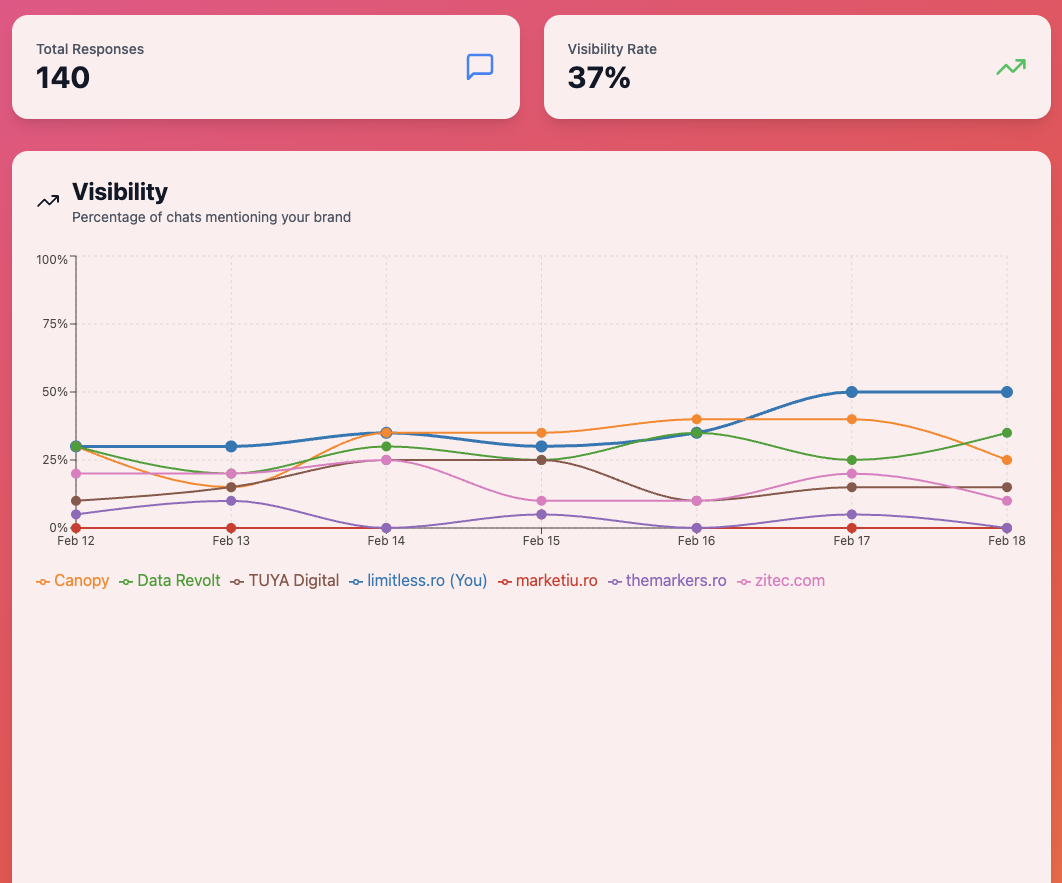Select the green data point above Feb 18
The image size is (1062, 883).
[x=1006, y=434]
